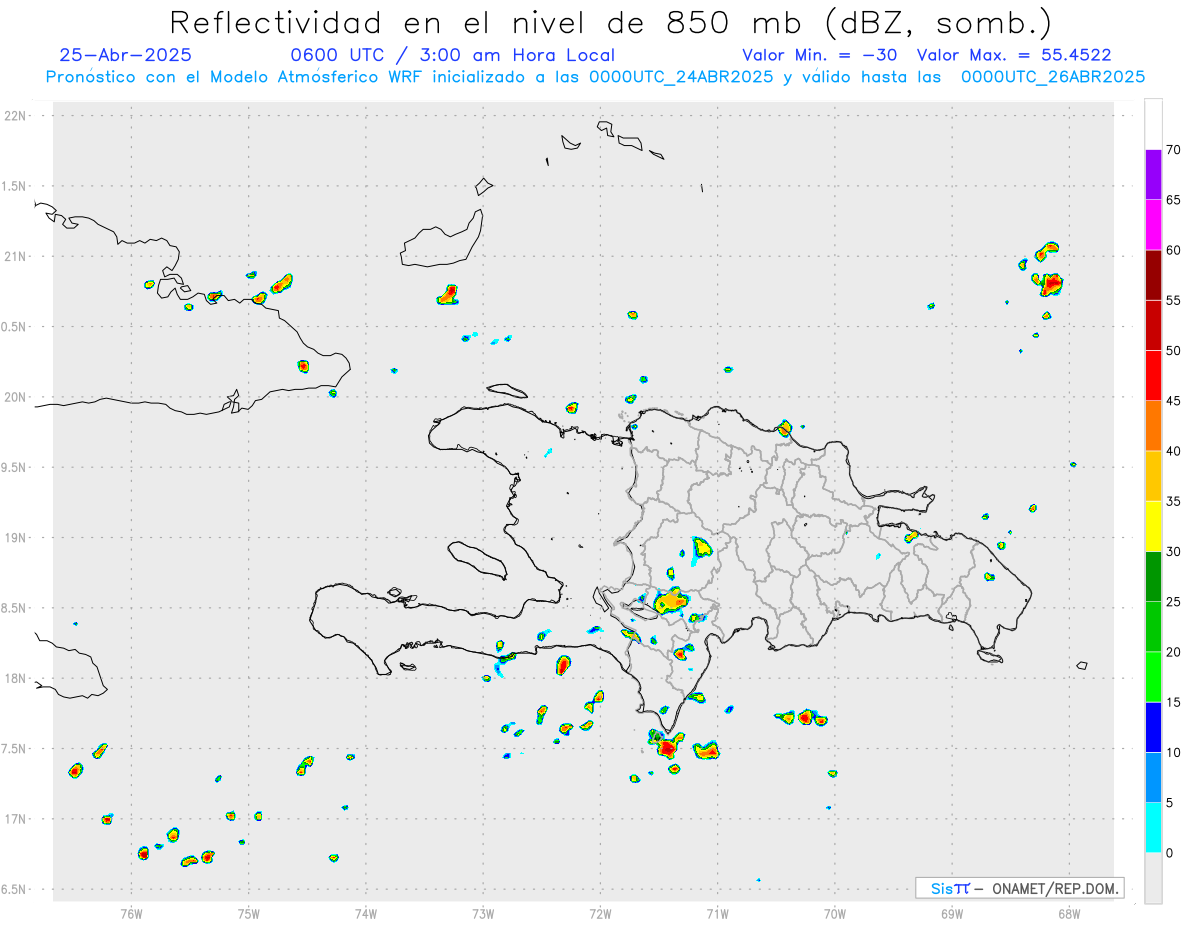
Task: Click the colorbar scale value '0'
Action: point(1170,853)
